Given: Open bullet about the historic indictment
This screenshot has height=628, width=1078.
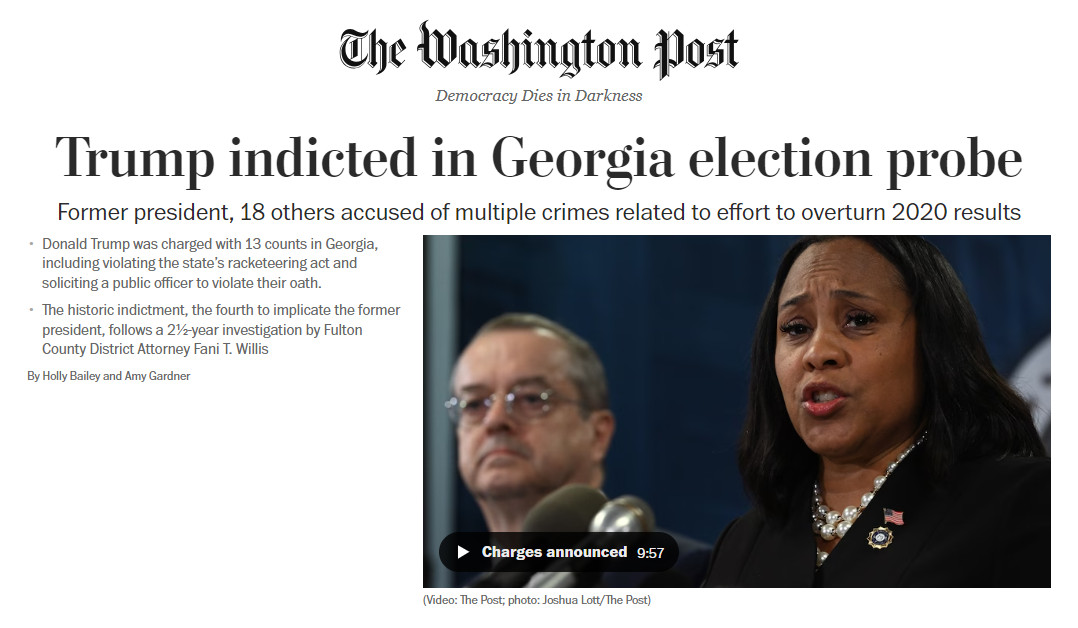Looking at the screenshot, I should [221, 329].
